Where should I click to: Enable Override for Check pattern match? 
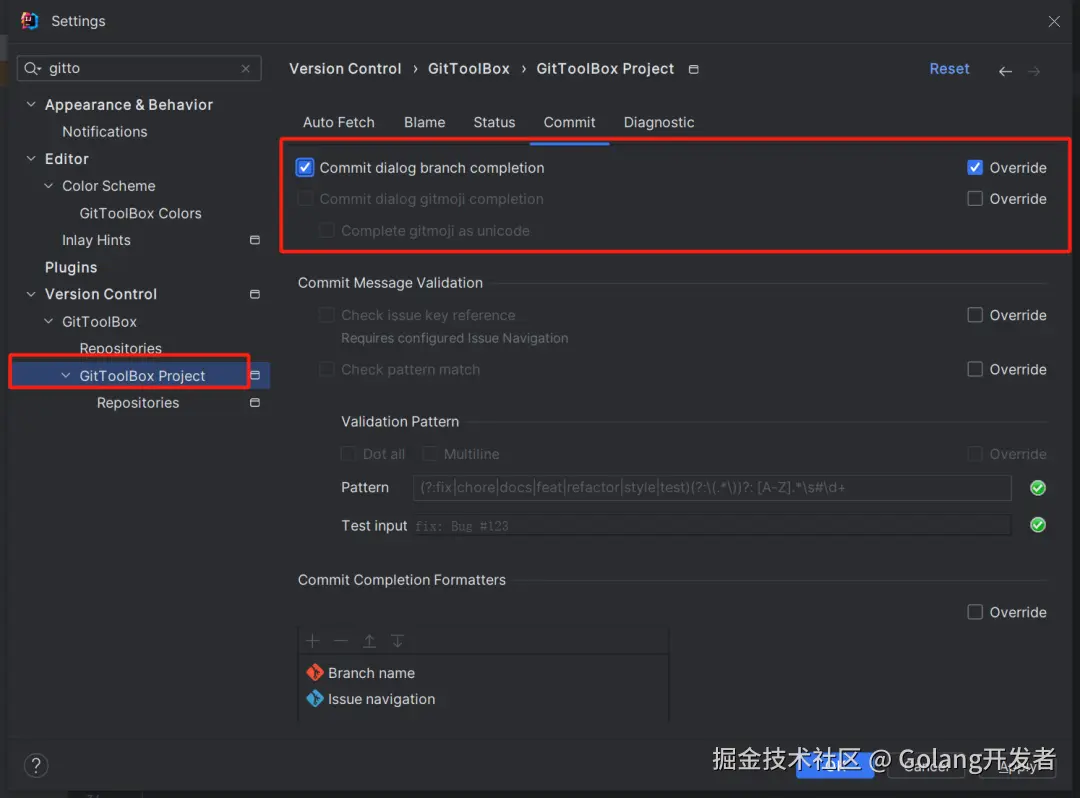pyautogui.click(x=975, y=370)
